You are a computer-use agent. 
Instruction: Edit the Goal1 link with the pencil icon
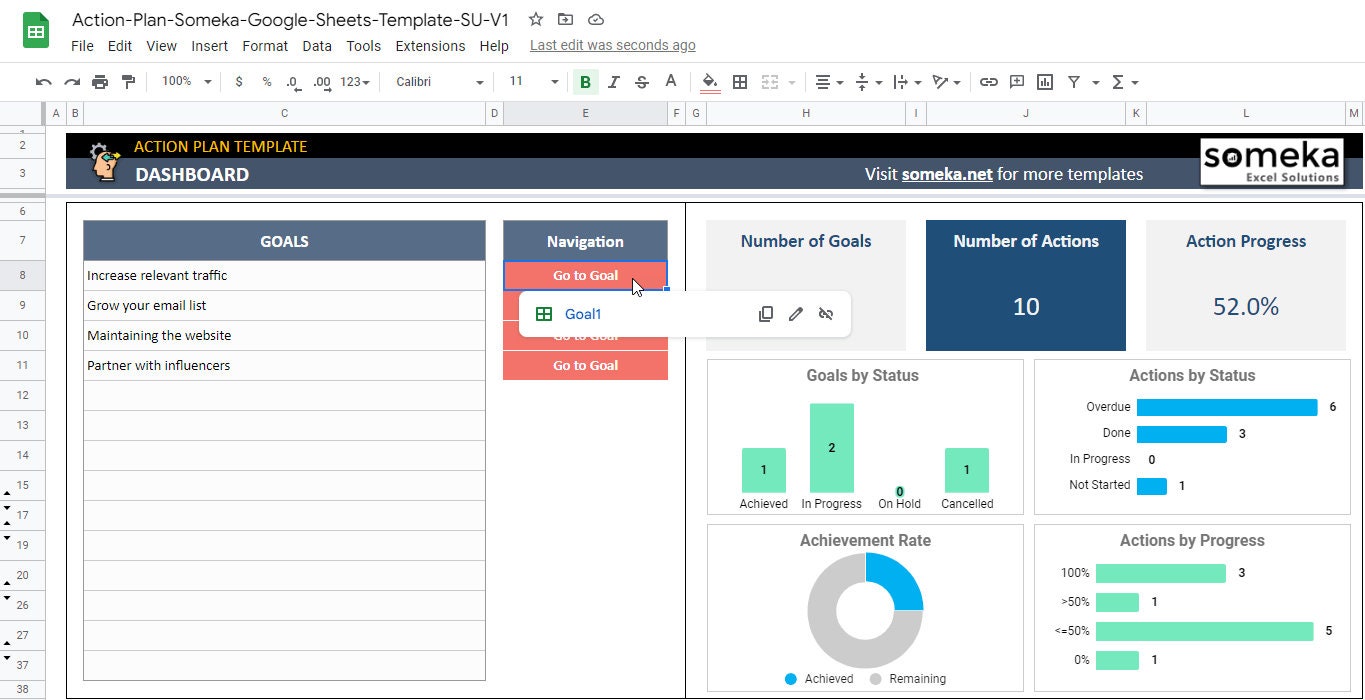796,313
